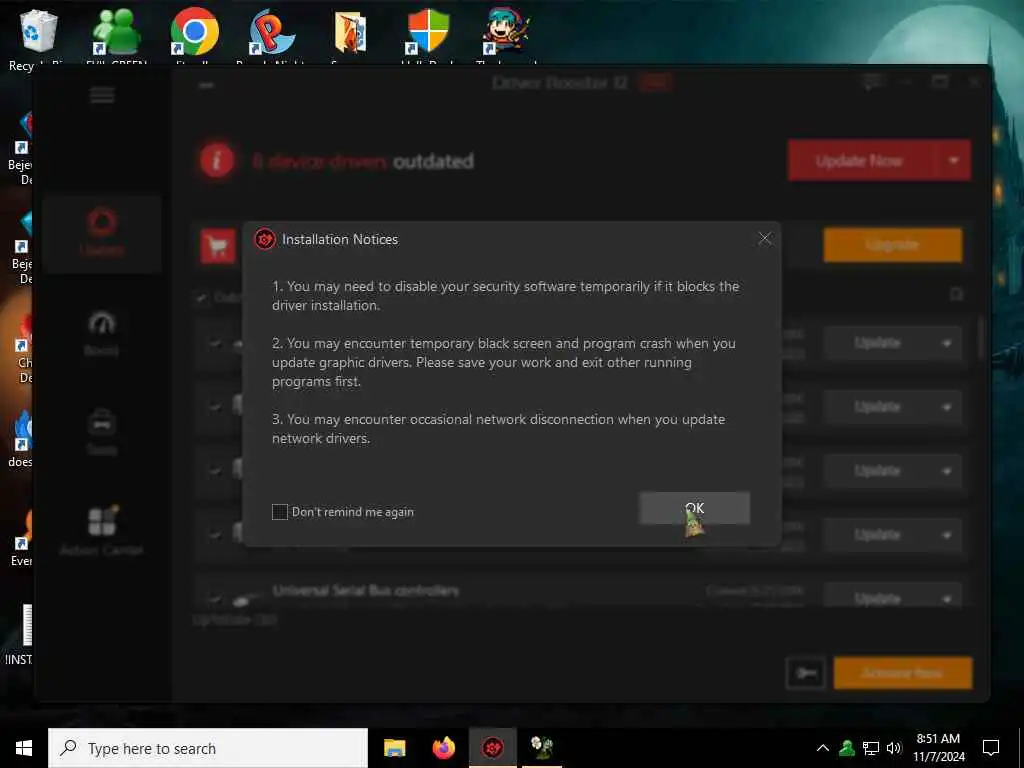
Task: Click the red shopping cart icon
Action: [218, 246]
